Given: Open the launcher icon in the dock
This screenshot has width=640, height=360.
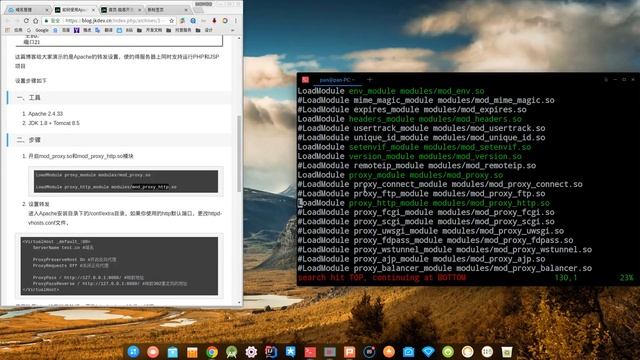Looking at the screenshot, I should click(x=133, y=352).
